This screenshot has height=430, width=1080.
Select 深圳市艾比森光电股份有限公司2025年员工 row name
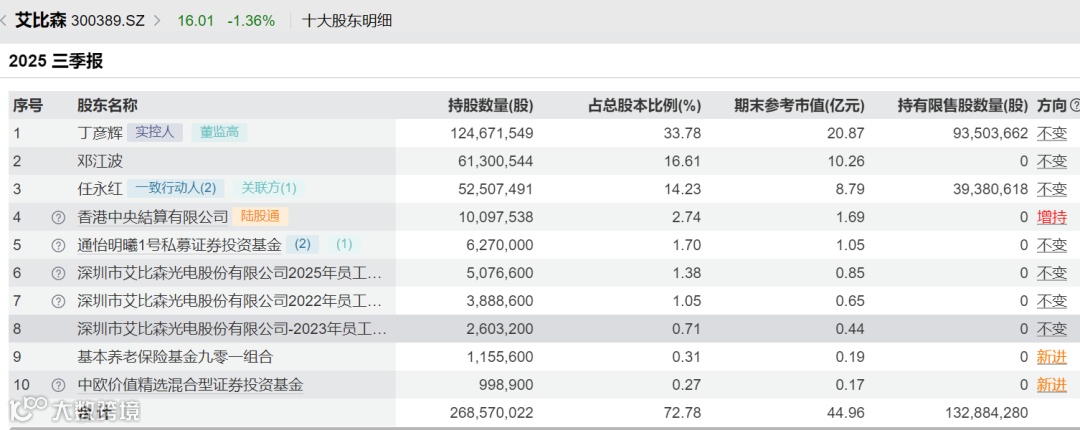click(x=229, y=274)
